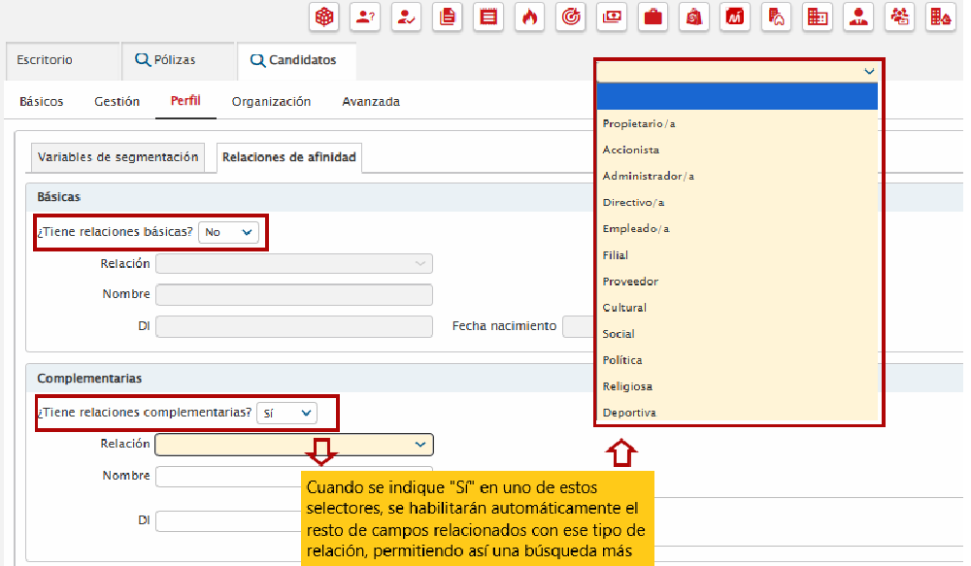Open the document with ribbon icon
The width and height of the screenshot is (971, 566).
coord(776,17)
